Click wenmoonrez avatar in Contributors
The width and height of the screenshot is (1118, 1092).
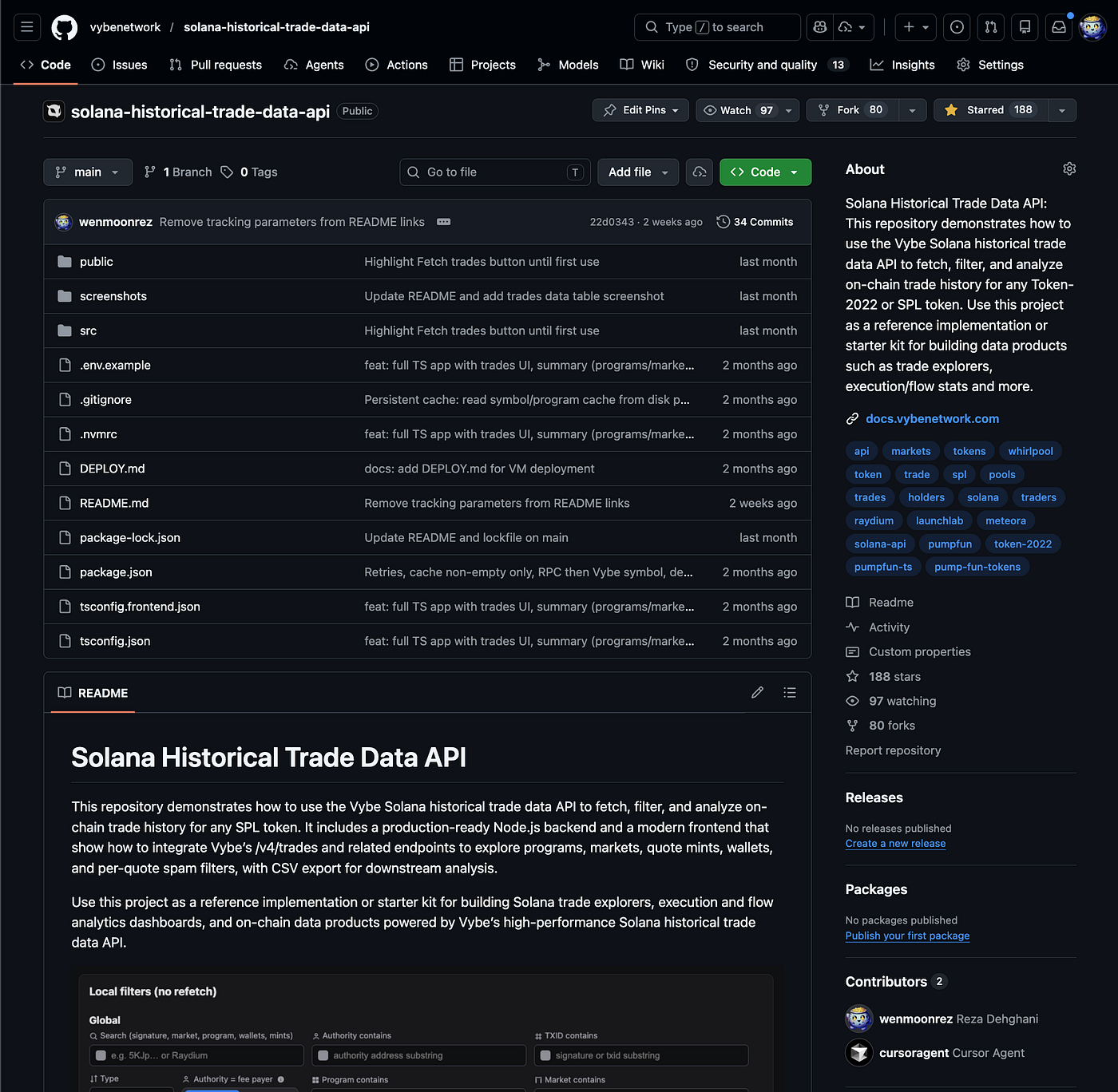pos(859,1019)
